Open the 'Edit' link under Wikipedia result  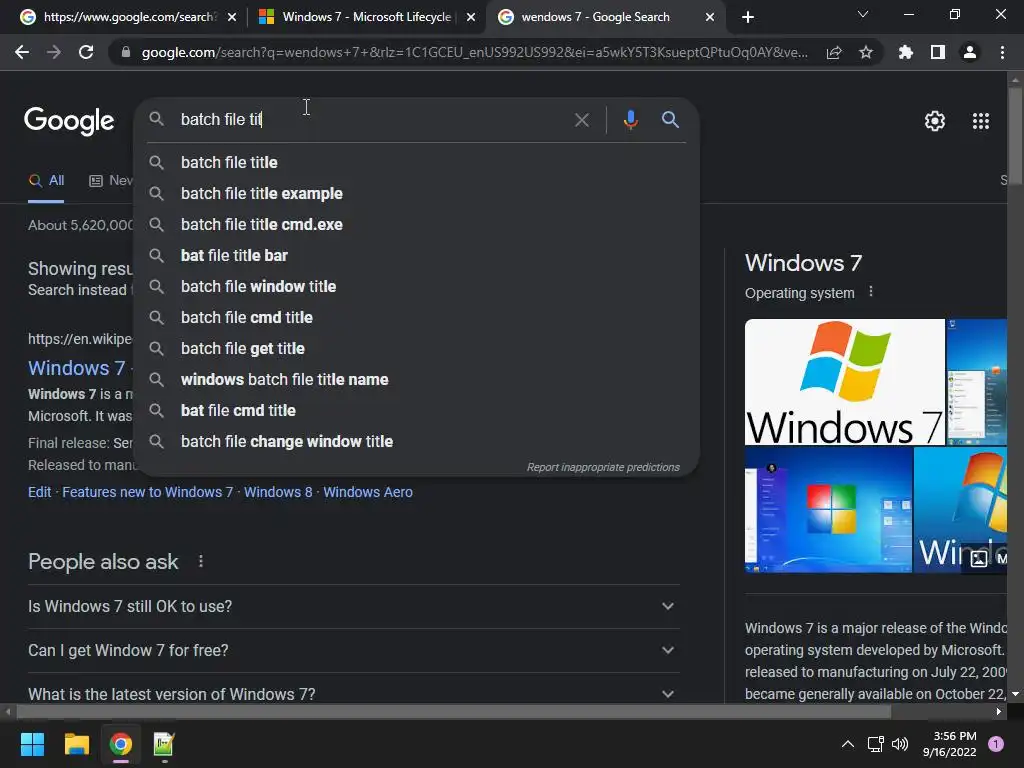[x=39, y=492]
